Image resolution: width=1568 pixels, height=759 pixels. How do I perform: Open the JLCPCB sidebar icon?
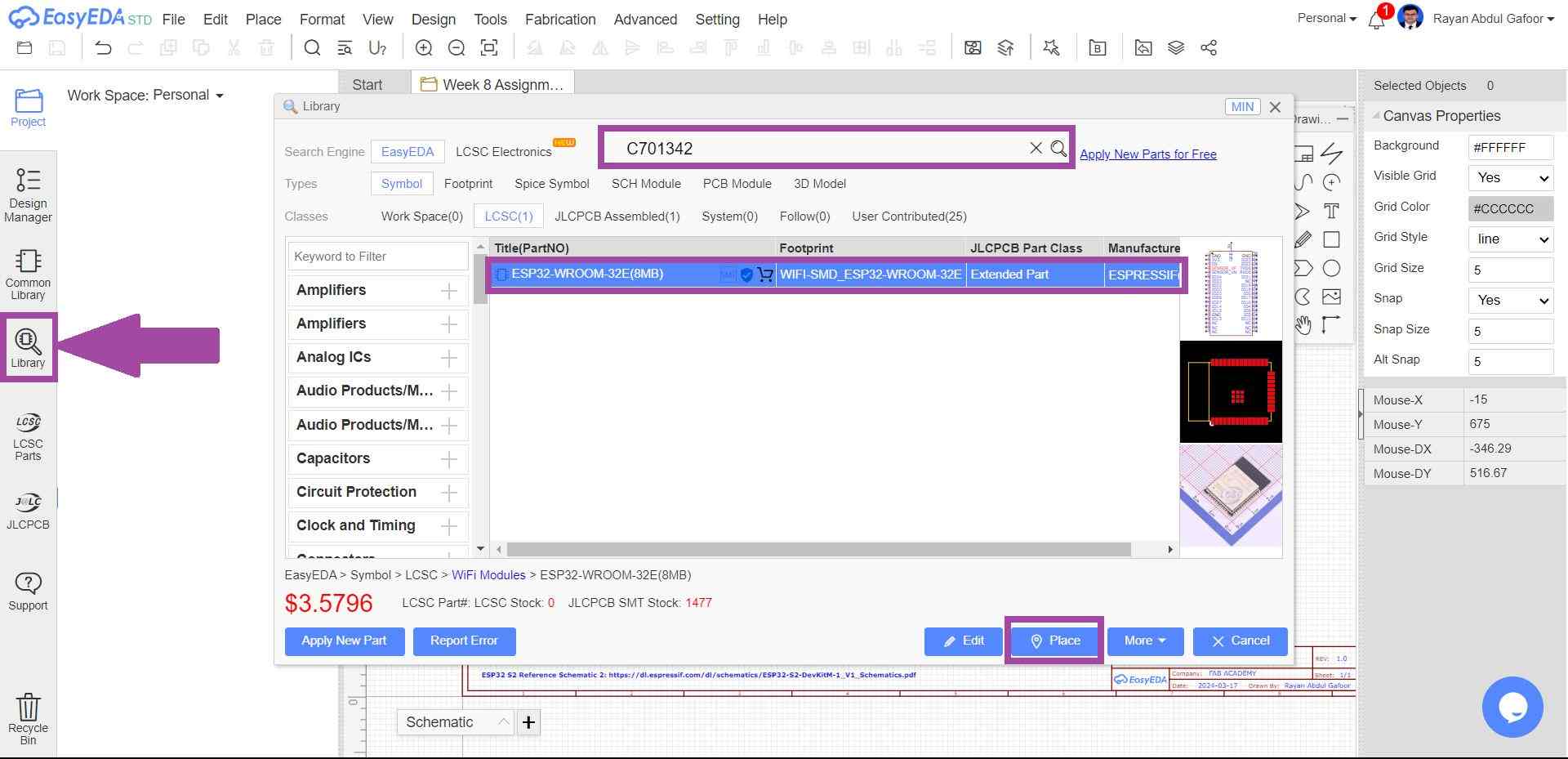click(x=28, y=511)
